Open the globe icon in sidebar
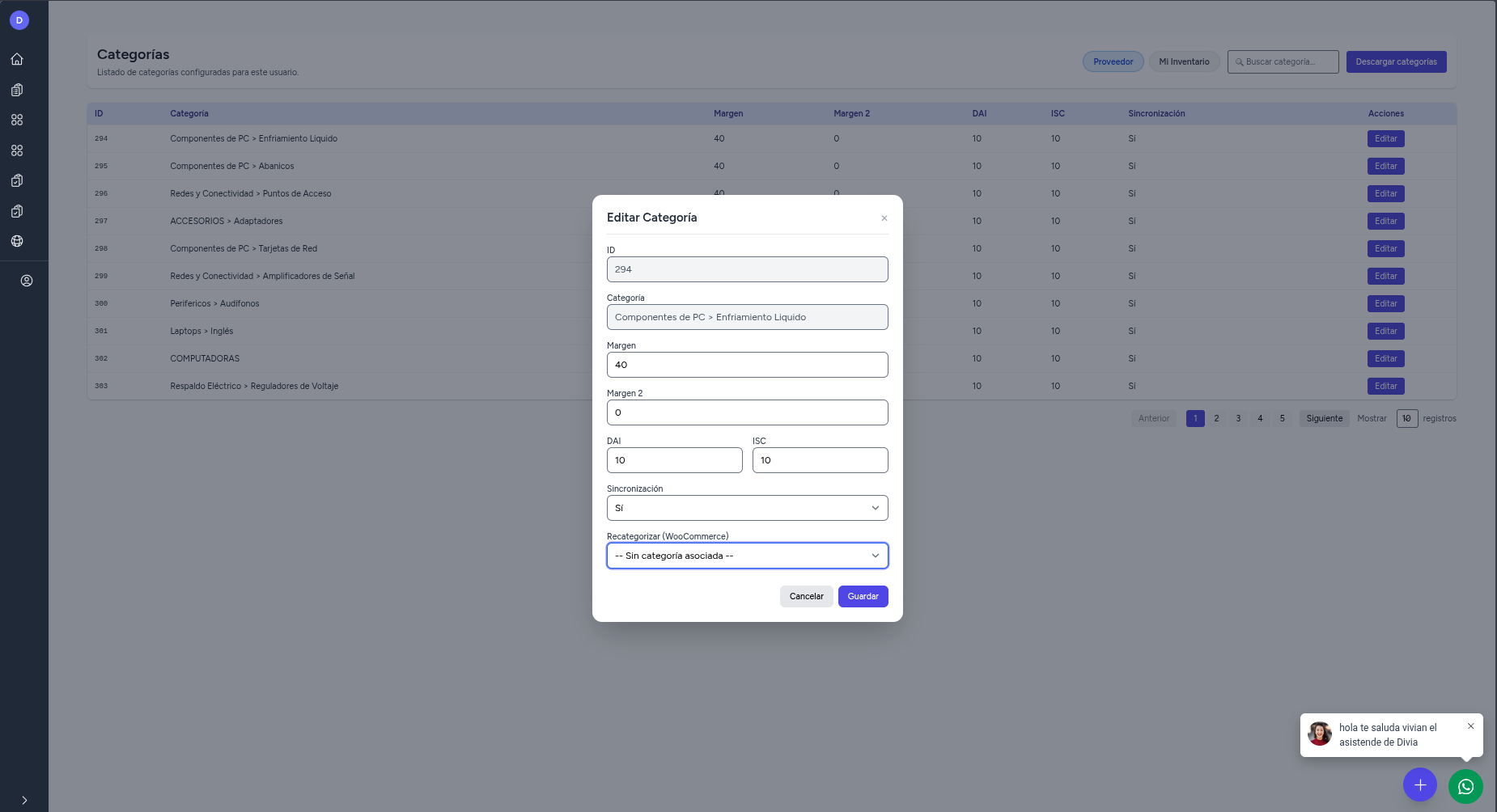Screen dimensions: 1497x812 coord(17,241)
